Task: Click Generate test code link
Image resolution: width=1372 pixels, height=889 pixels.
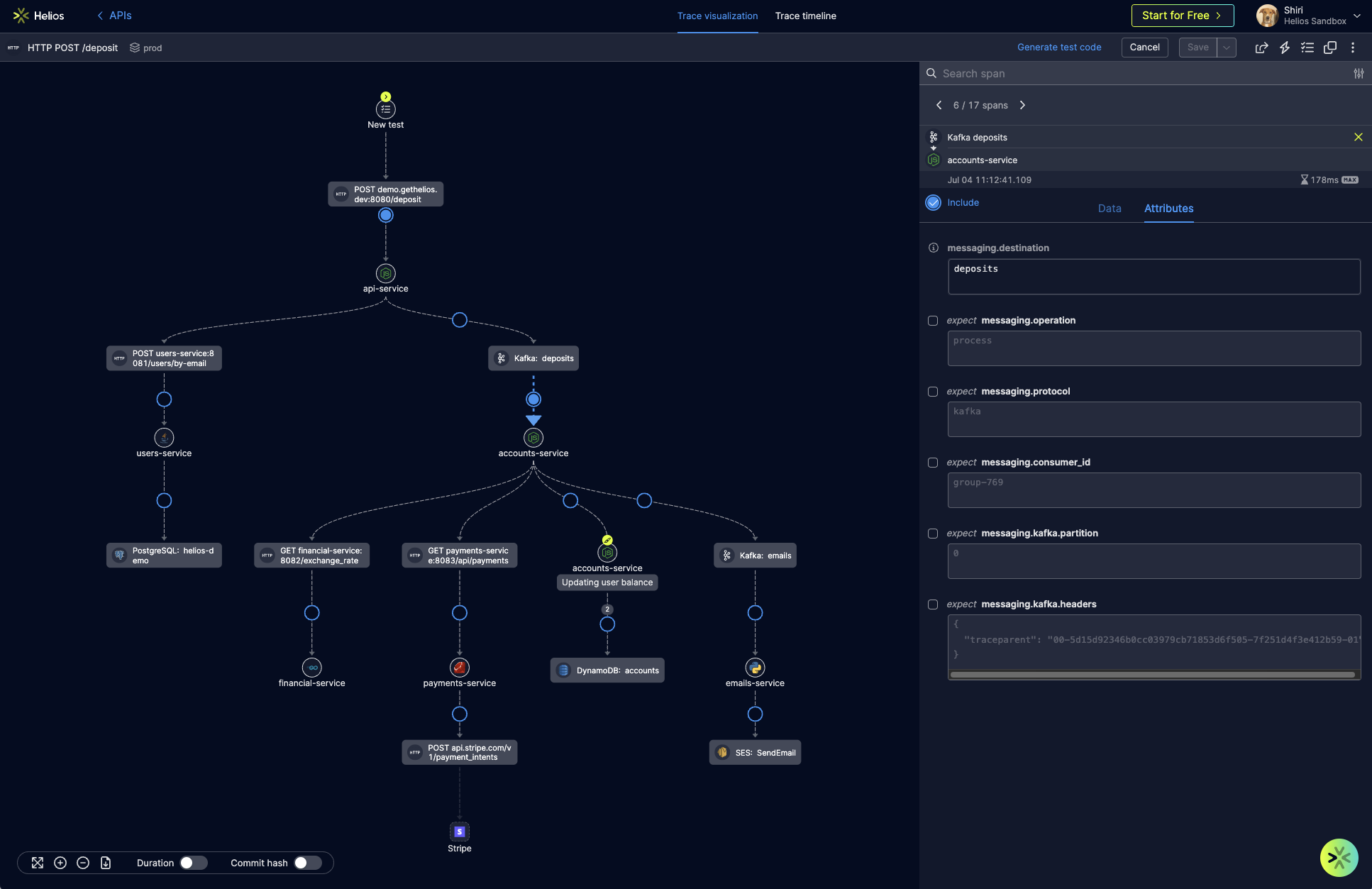Action: [x=1059, y=48]
